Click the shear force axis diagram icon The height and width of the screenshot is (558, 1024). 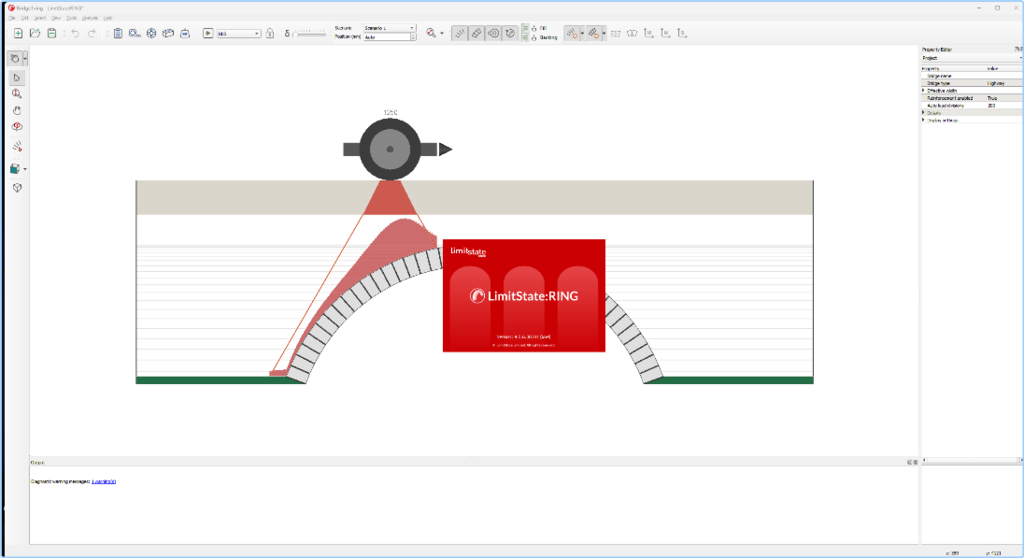682,33
